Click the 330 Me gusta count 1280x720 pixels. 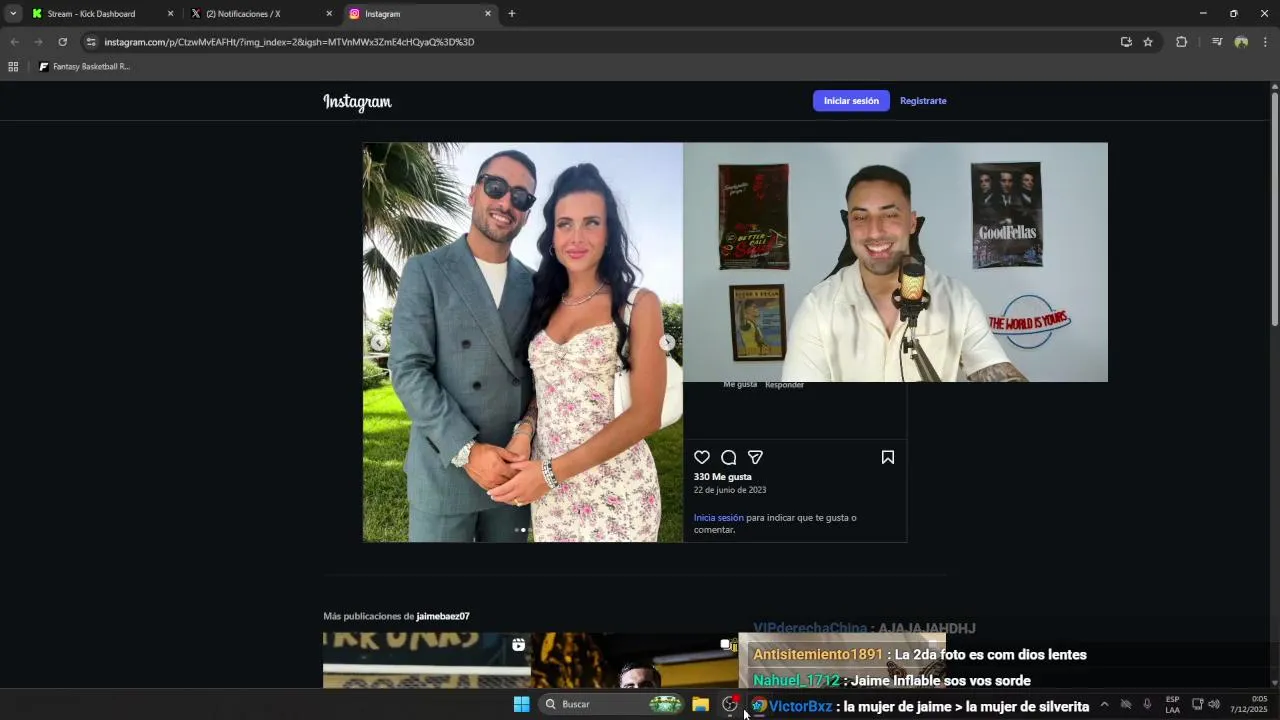pos(723,477)
